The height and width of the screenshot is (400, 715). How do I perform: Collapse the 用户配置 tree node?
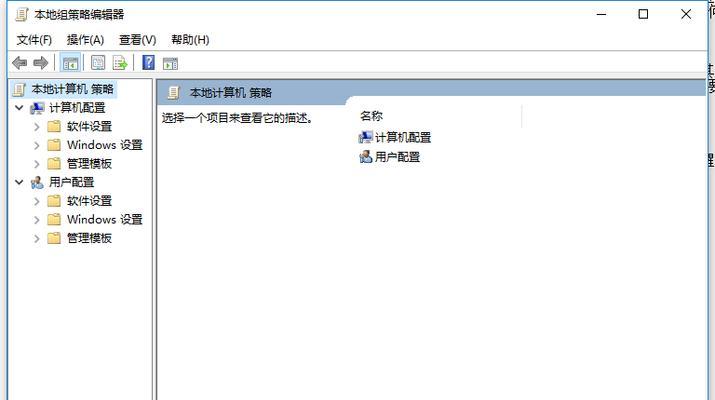coord(19,182)
